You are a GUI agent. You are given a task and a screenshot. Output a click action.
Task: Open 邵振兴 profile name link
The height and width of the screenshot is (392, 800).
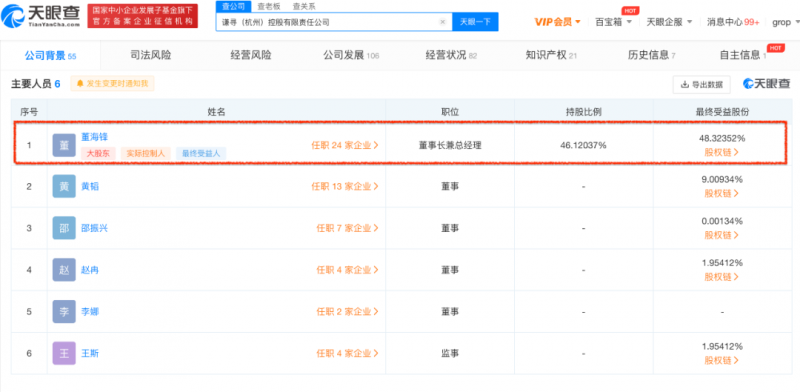tap(94, 228)
